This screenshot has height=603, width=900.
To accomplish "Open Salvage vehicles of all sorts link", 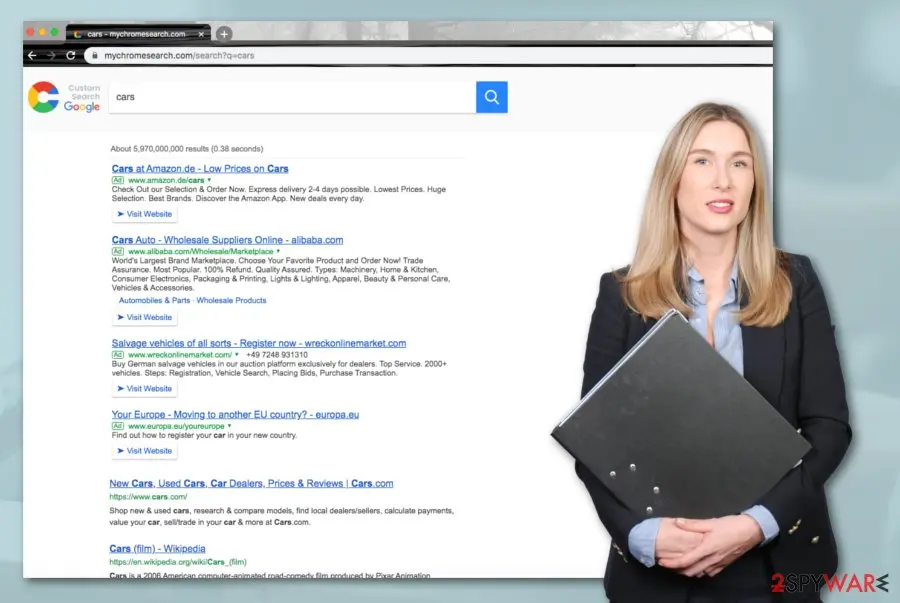I will [259, 343].
